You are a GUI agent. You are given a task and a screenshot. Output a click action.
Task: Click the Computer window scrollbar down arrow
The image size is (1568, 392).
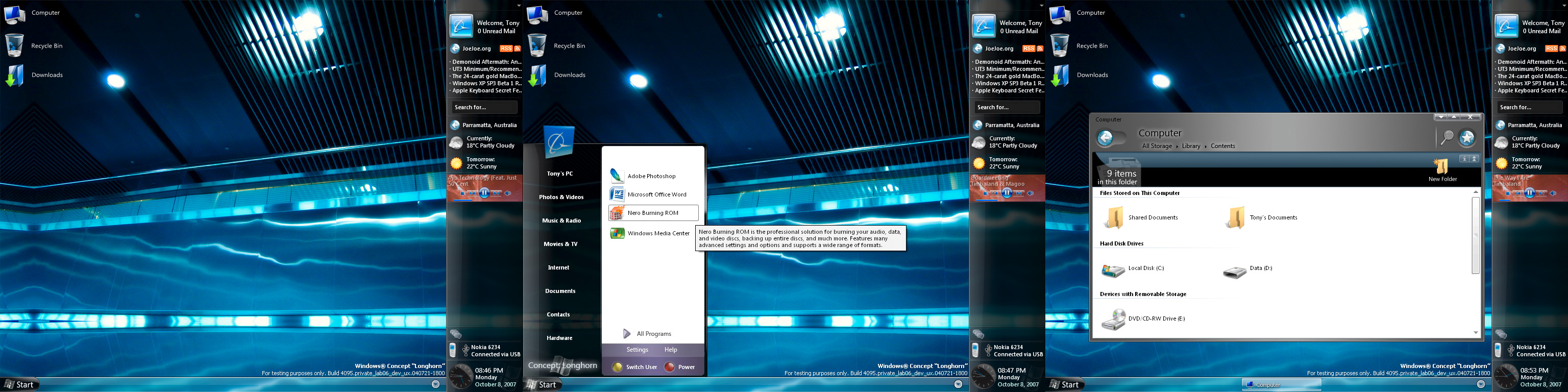click(x=1476, y=332)
